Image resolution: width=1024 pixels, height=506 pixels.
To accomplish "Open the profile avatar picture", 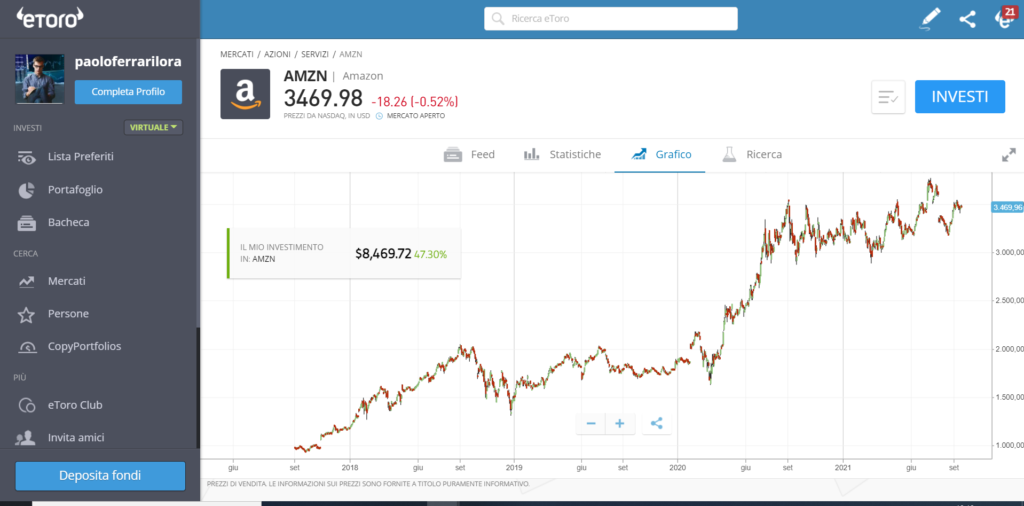I will pyautogui.click(x=40, y=79).
